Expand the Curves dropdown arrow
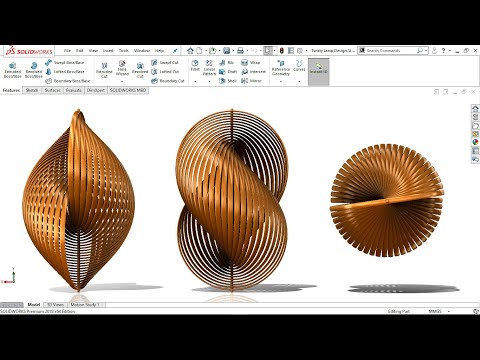480x360 pixels. (299, 81)
